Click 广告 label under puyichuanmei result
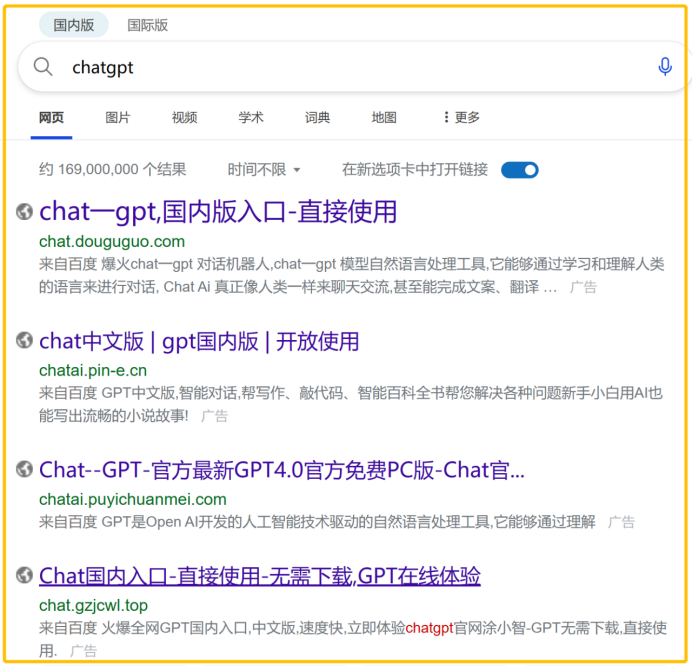The image size is (693, 667). point(621,522)
